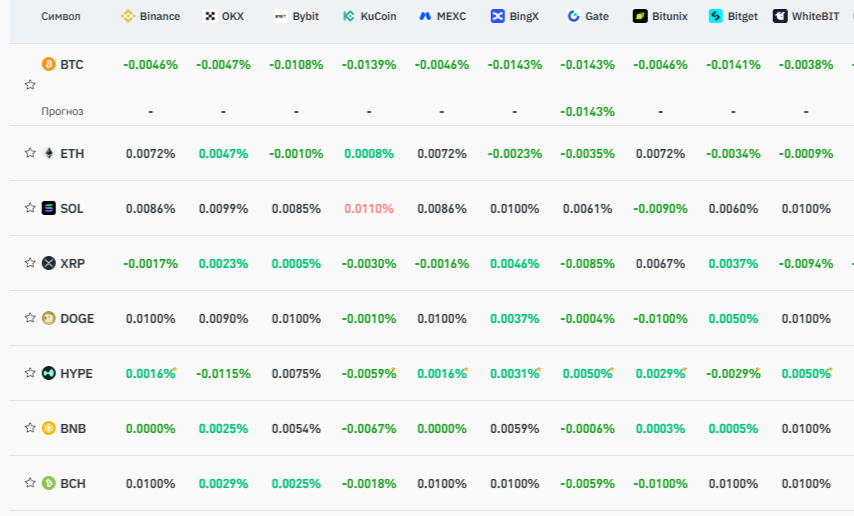
Task: Select WhiteBIT XRP rate -0.0094%
Action: pyautogui.click(x=806, y=263)
